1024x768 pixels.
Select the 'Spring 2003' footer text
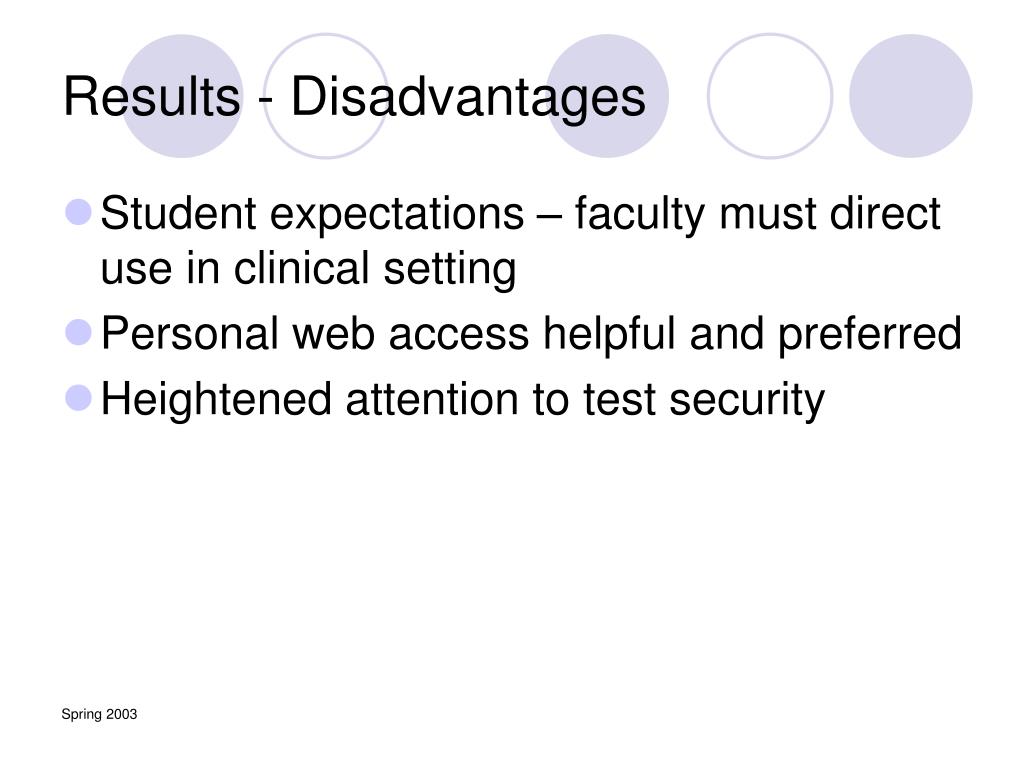tap(99, 714)
